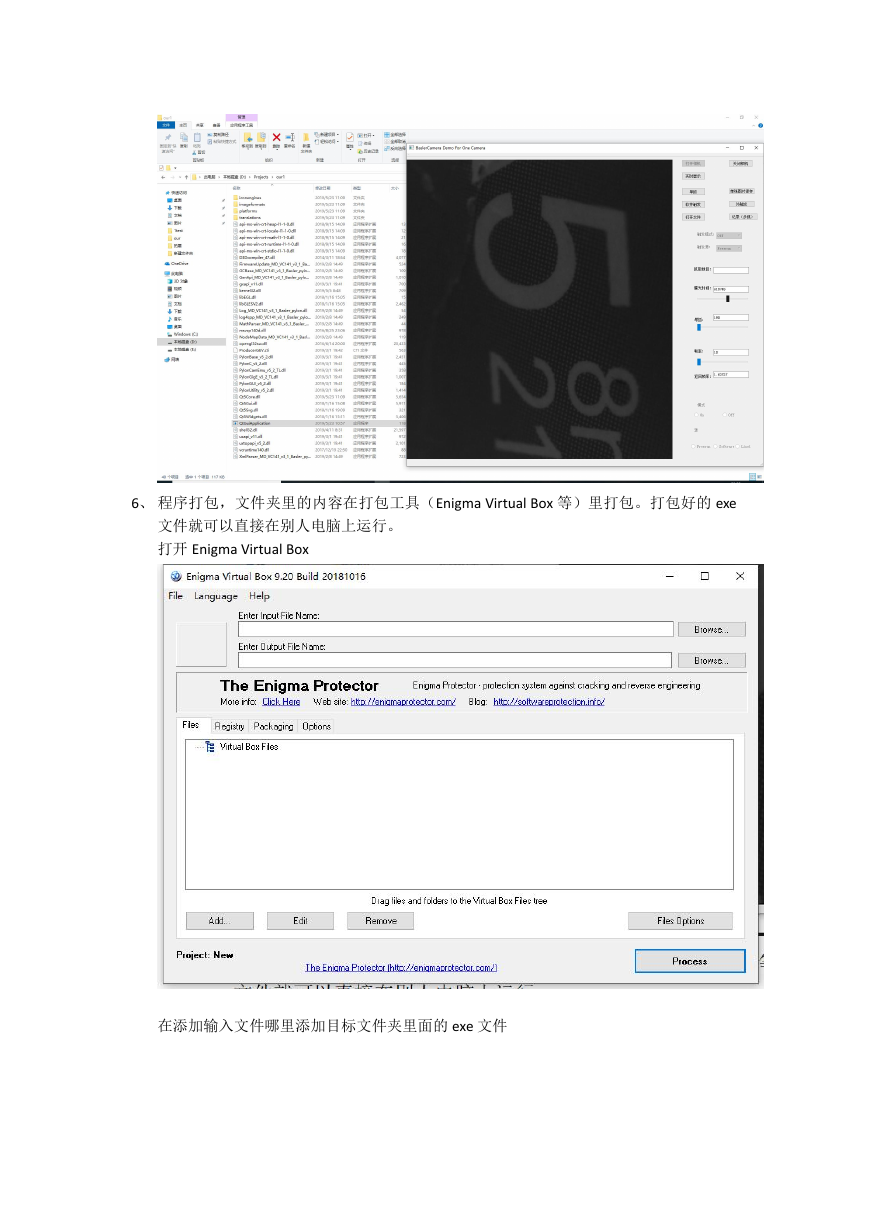Click the camera preview image showing digits
Image resolution: width=869 pixels, height=1228 pixels.
tap(539, 309)
